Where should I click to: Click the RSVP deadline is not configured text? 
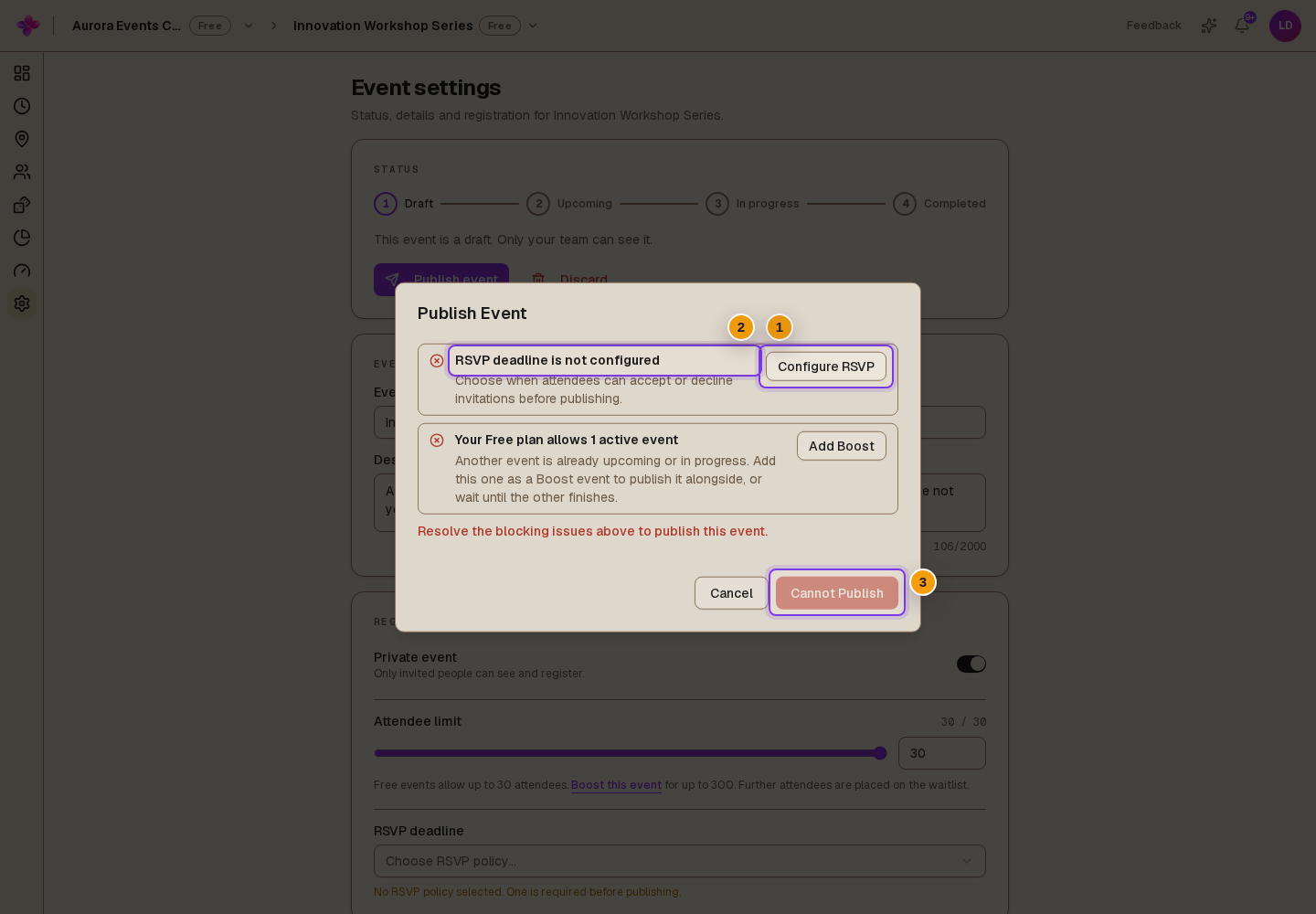point(557,360)
